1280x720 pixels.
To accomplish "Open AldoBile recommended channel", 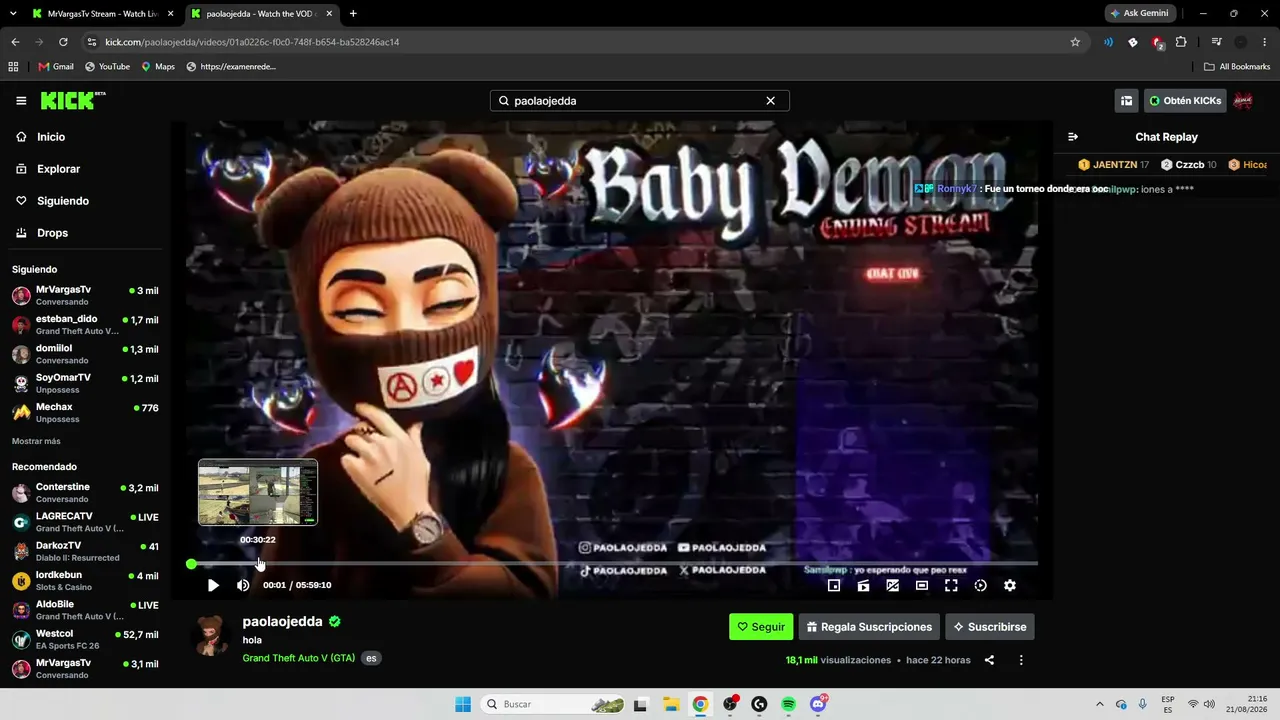I will coord(85,610).
